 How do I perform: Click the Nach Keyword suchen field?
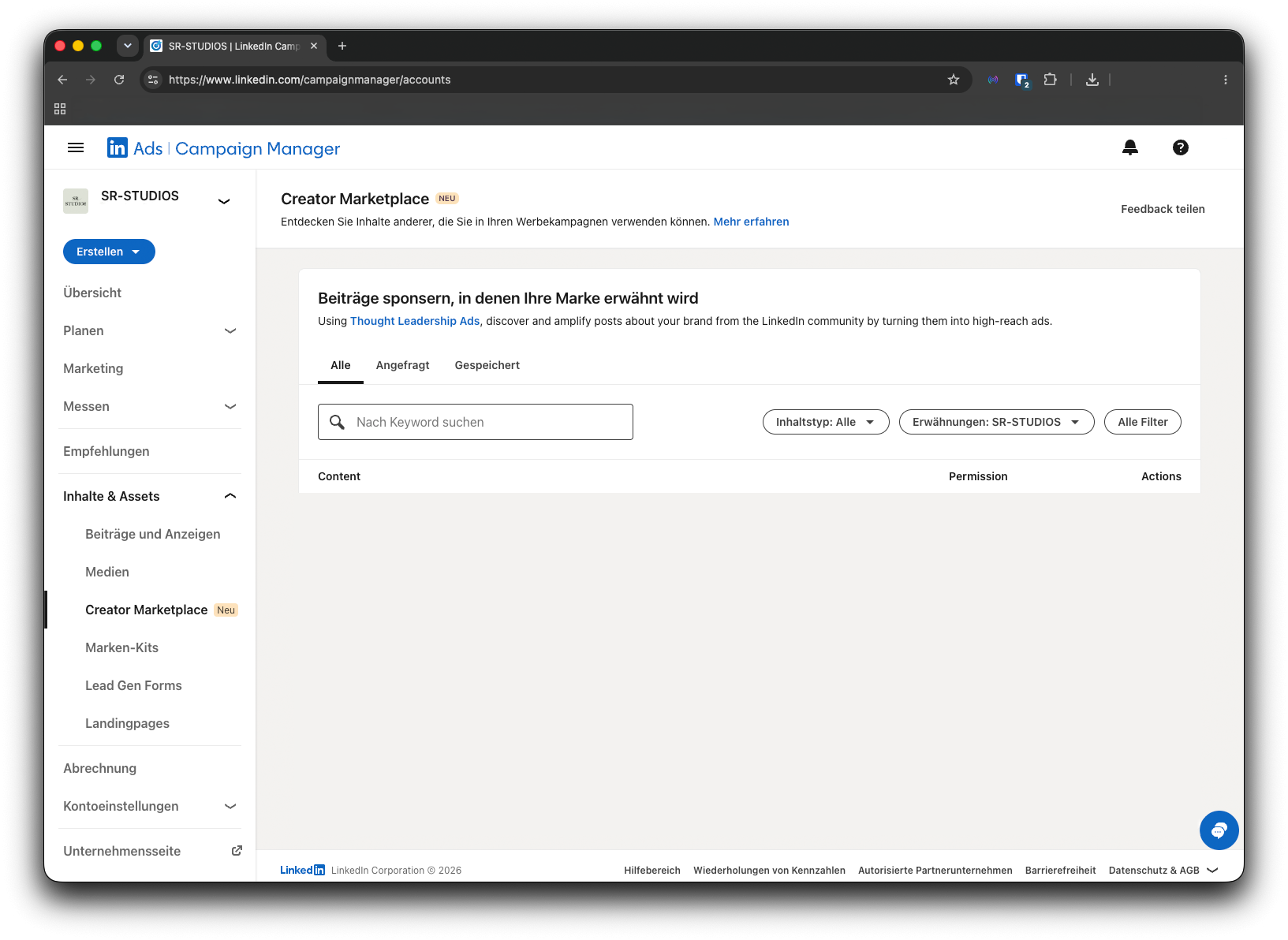point(476,422)
